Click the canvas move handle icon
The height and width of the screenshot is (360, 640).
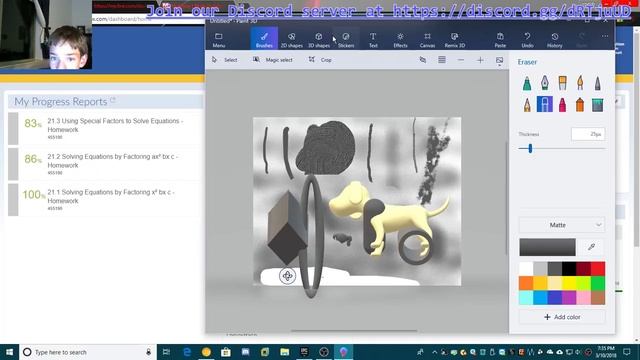click(x=287, y=276)
